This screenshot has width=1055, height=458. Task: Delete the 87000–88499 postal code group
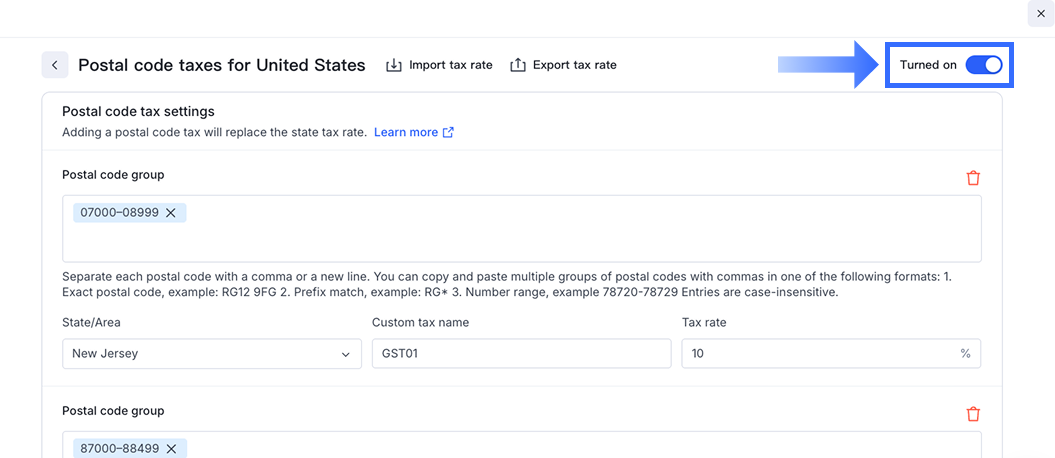point(973,414)
